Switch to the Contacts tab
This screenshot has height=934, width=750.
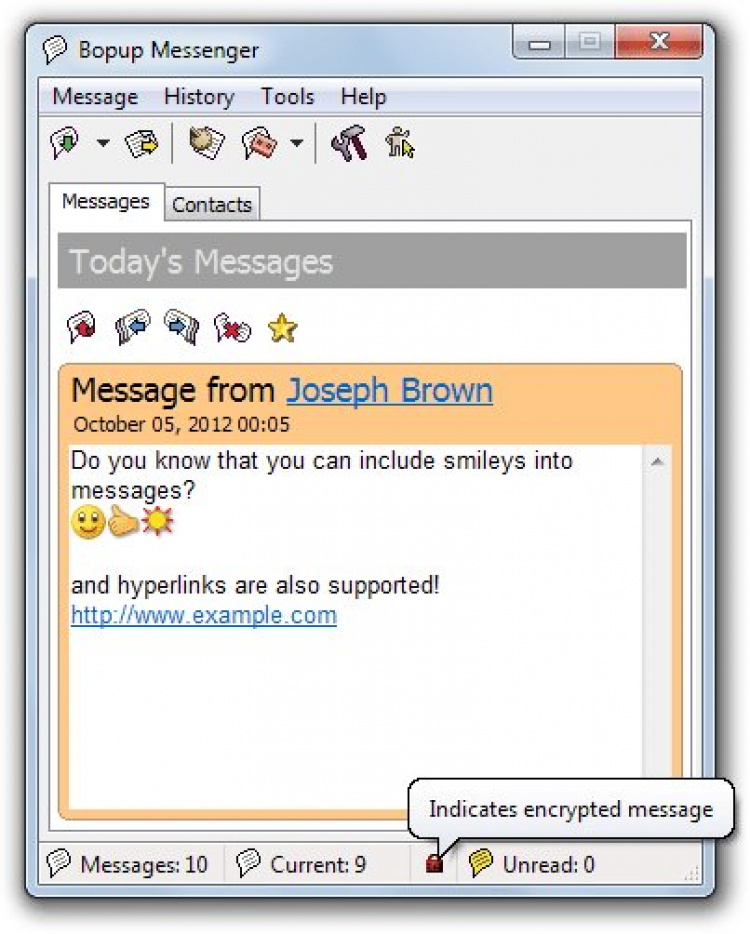point(212,204)
